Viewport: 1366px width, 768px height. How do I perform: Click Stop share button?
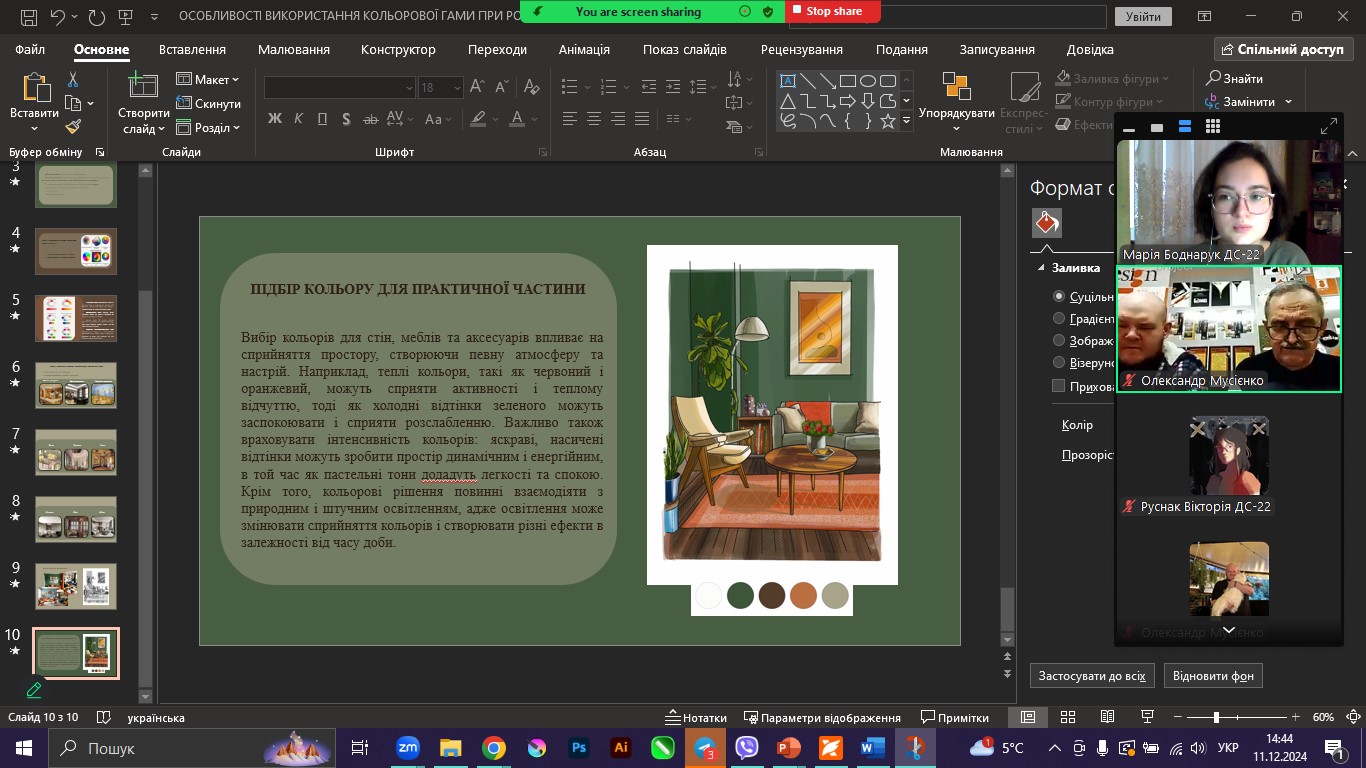(x=832, y=11)
